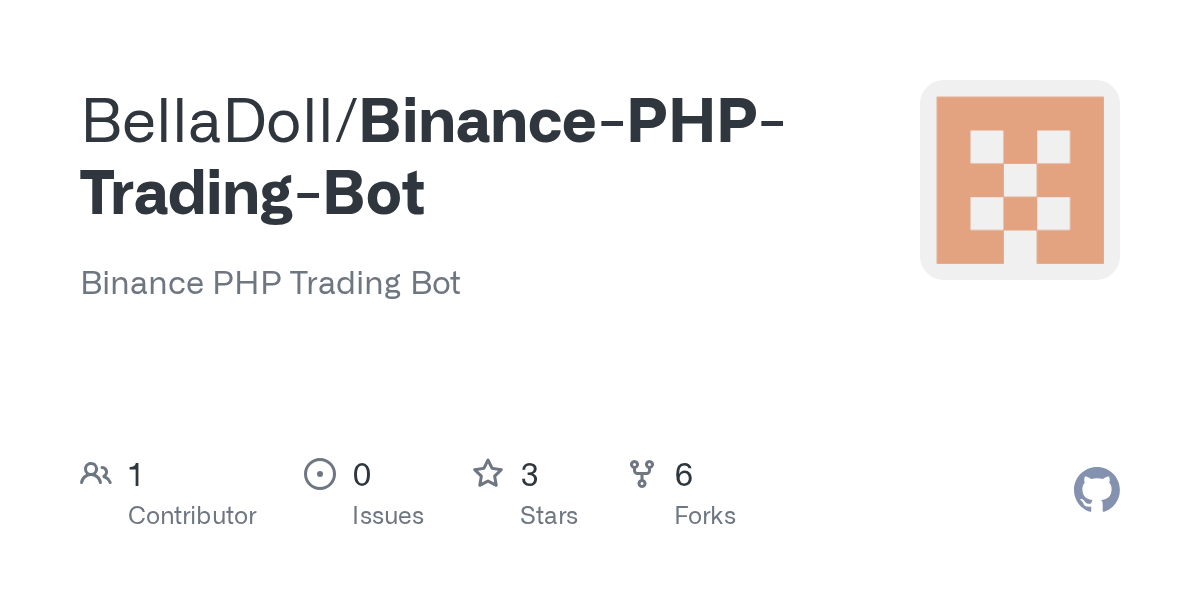The image size is (1200, 600).
Task: Click the GitHub Octocat logo
Action: tap(1096, 490)
